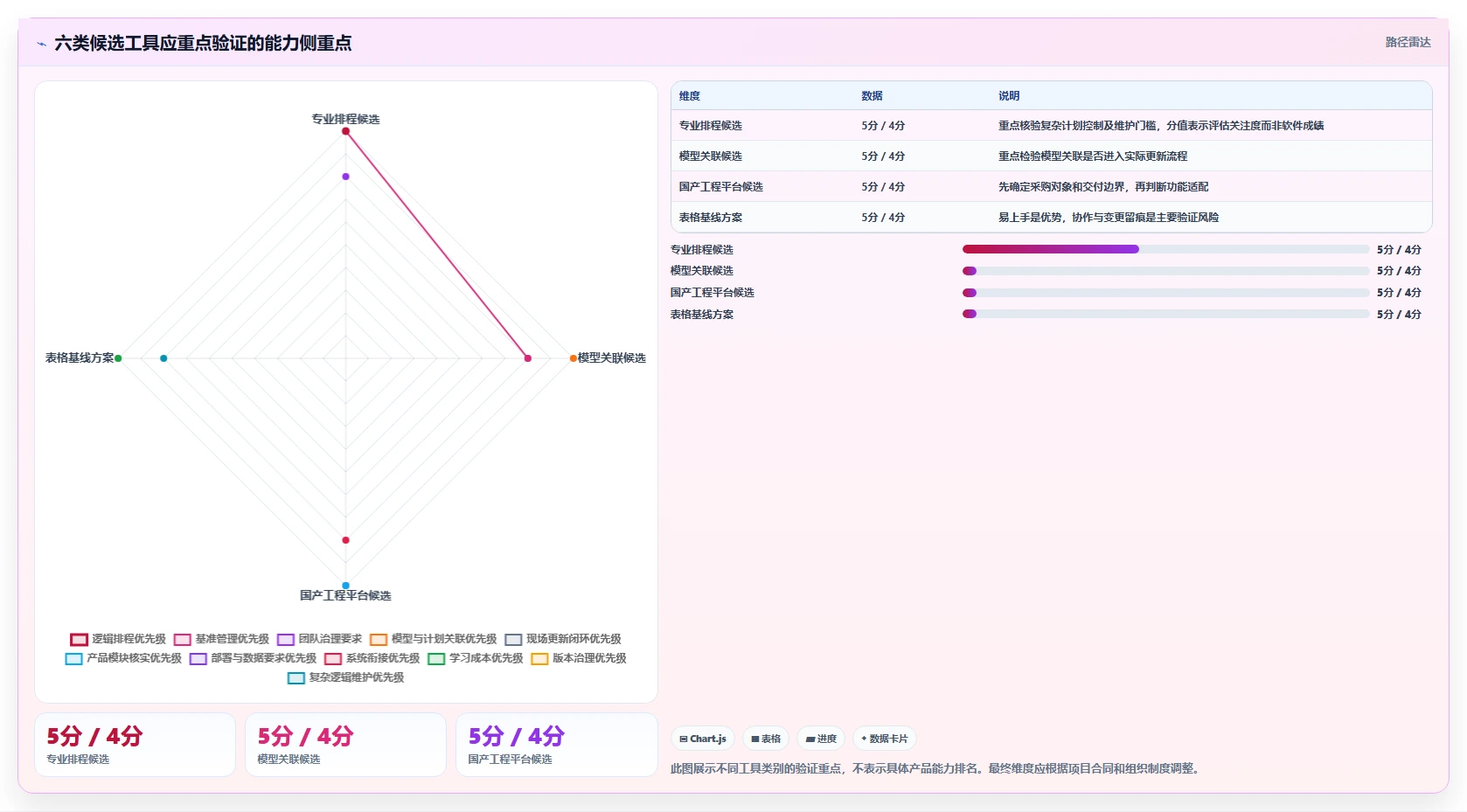Click the green radar point beside 表格基线方案
Image resolution: width=1467 pixels, height=812 pixels.
118,358
